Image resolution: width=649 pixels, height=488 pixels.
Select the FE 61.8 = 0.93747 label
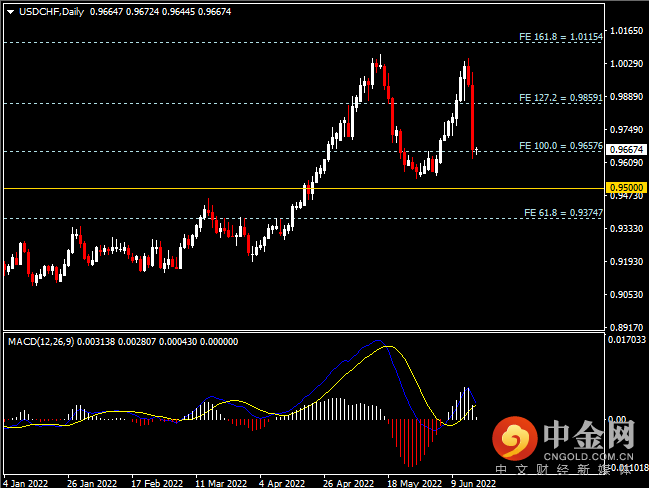563,213
